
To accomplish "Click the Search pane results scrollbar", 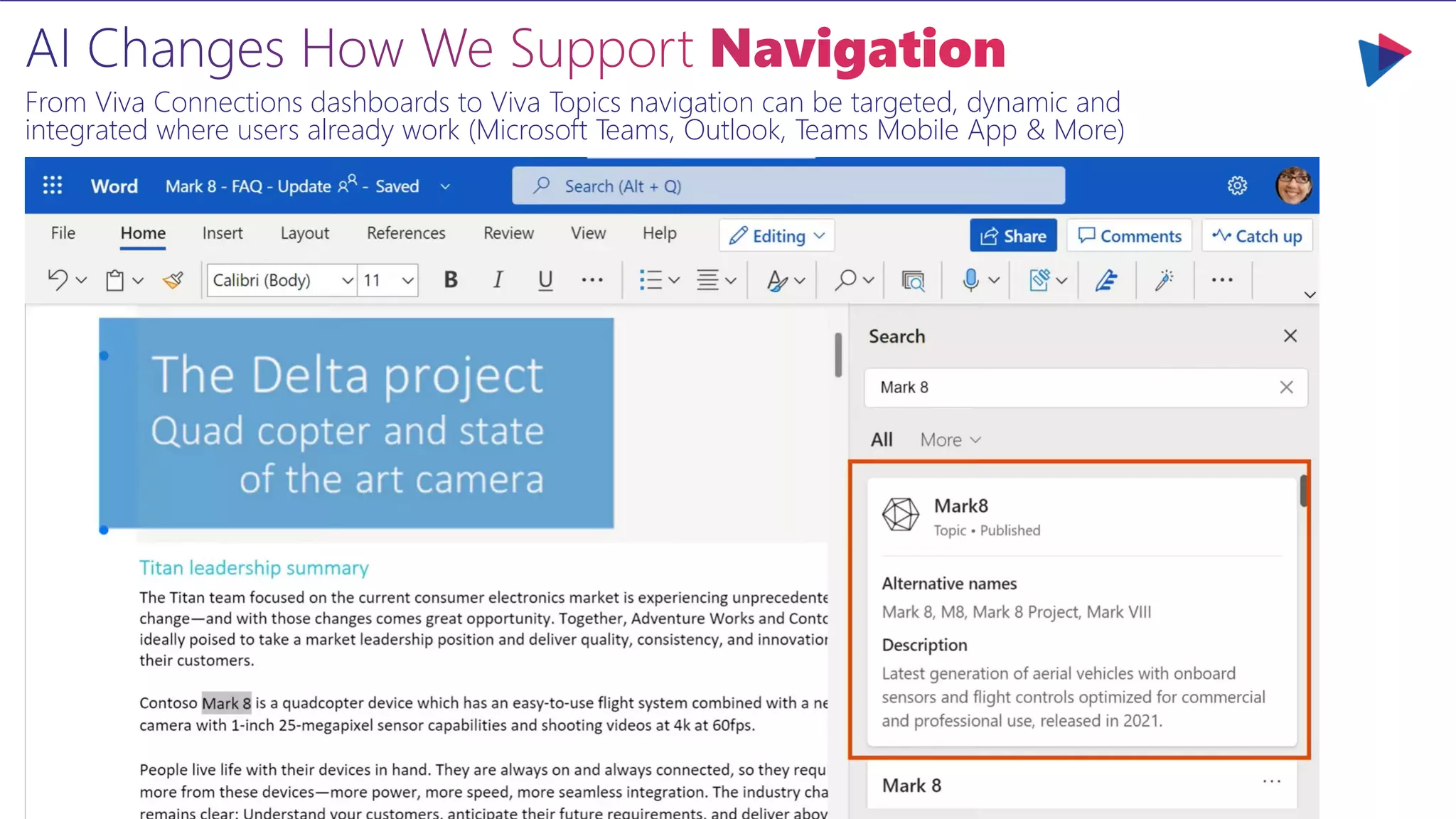I will [x=1304, y=491].
